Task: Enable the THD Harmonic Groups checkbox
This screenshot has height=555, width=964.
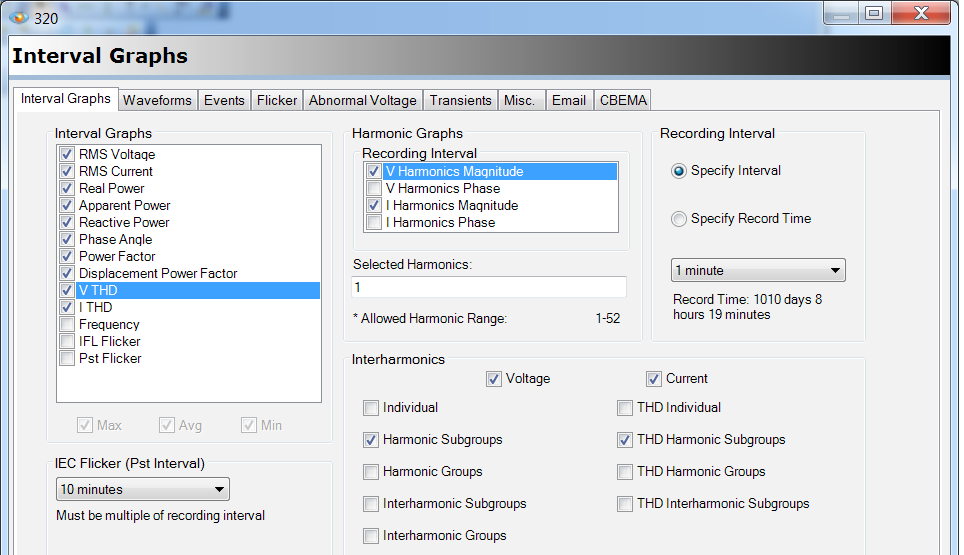Action: pyautogui.click(x=625, y=471)
